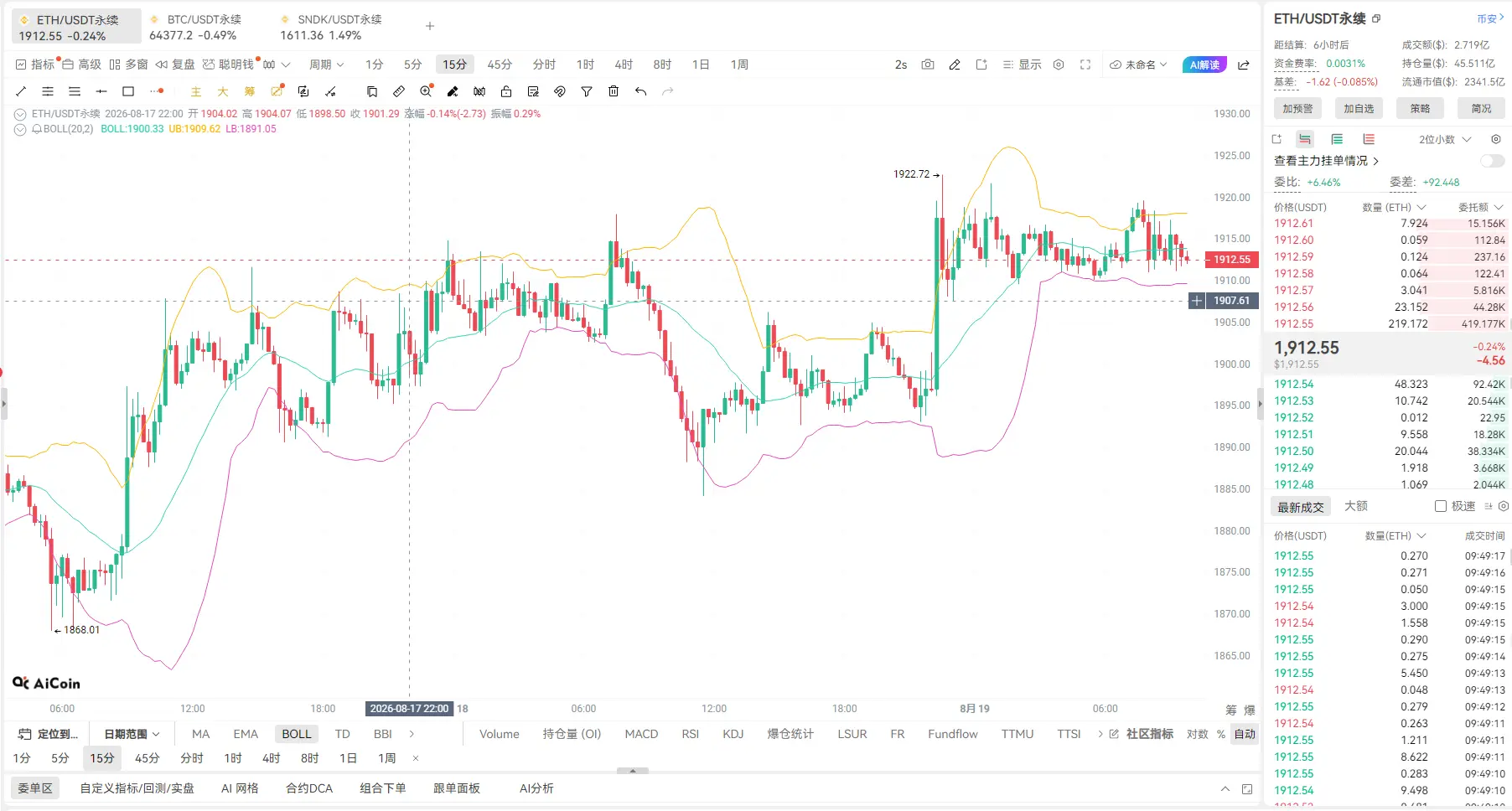The height and width of the screenshot is (811, 1512).
Task: Select the parallel channel lines tool
Action: tap(48, 91)
